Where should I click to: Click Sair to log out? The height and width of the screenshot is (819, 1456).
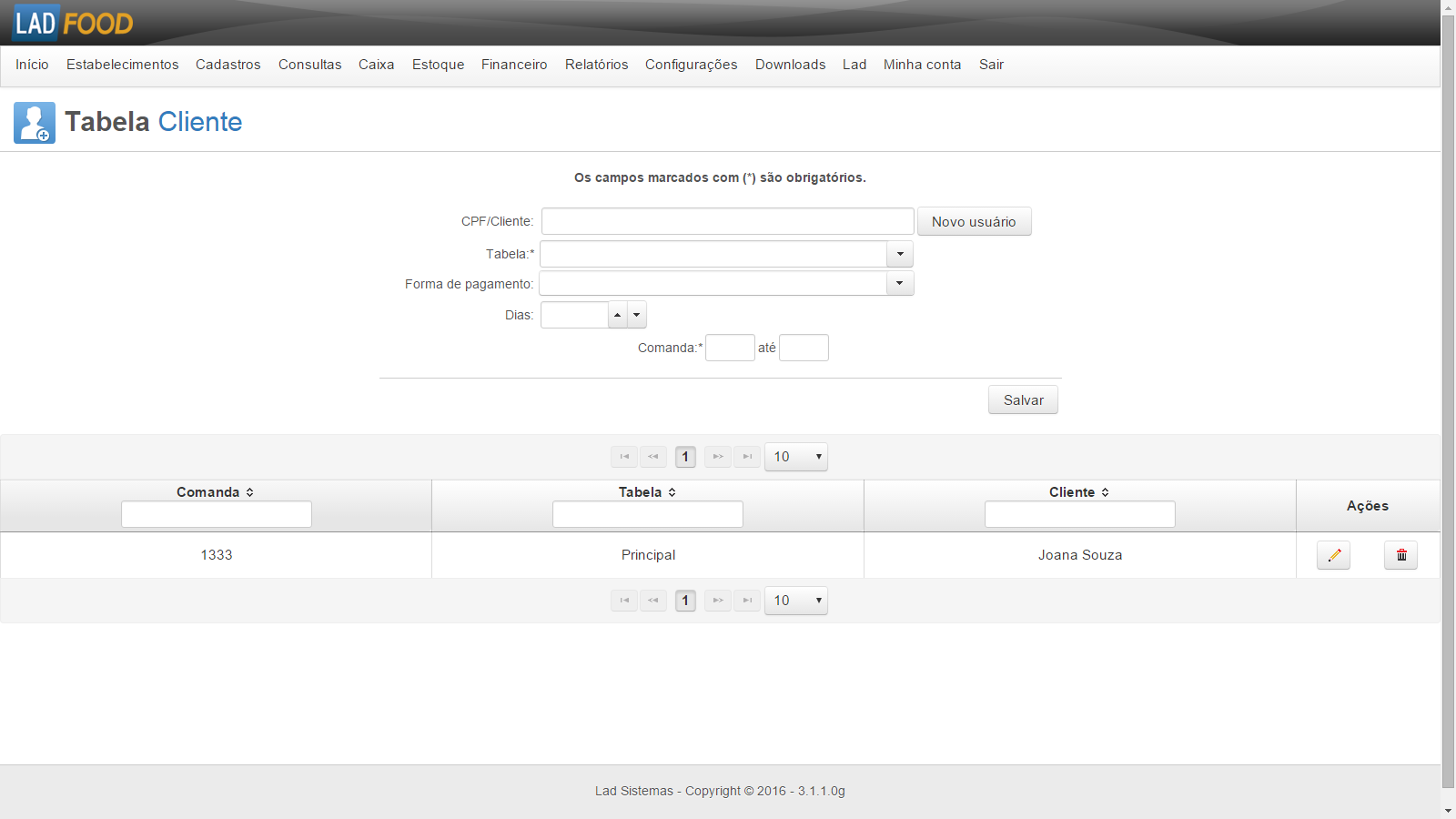[992, 65]
